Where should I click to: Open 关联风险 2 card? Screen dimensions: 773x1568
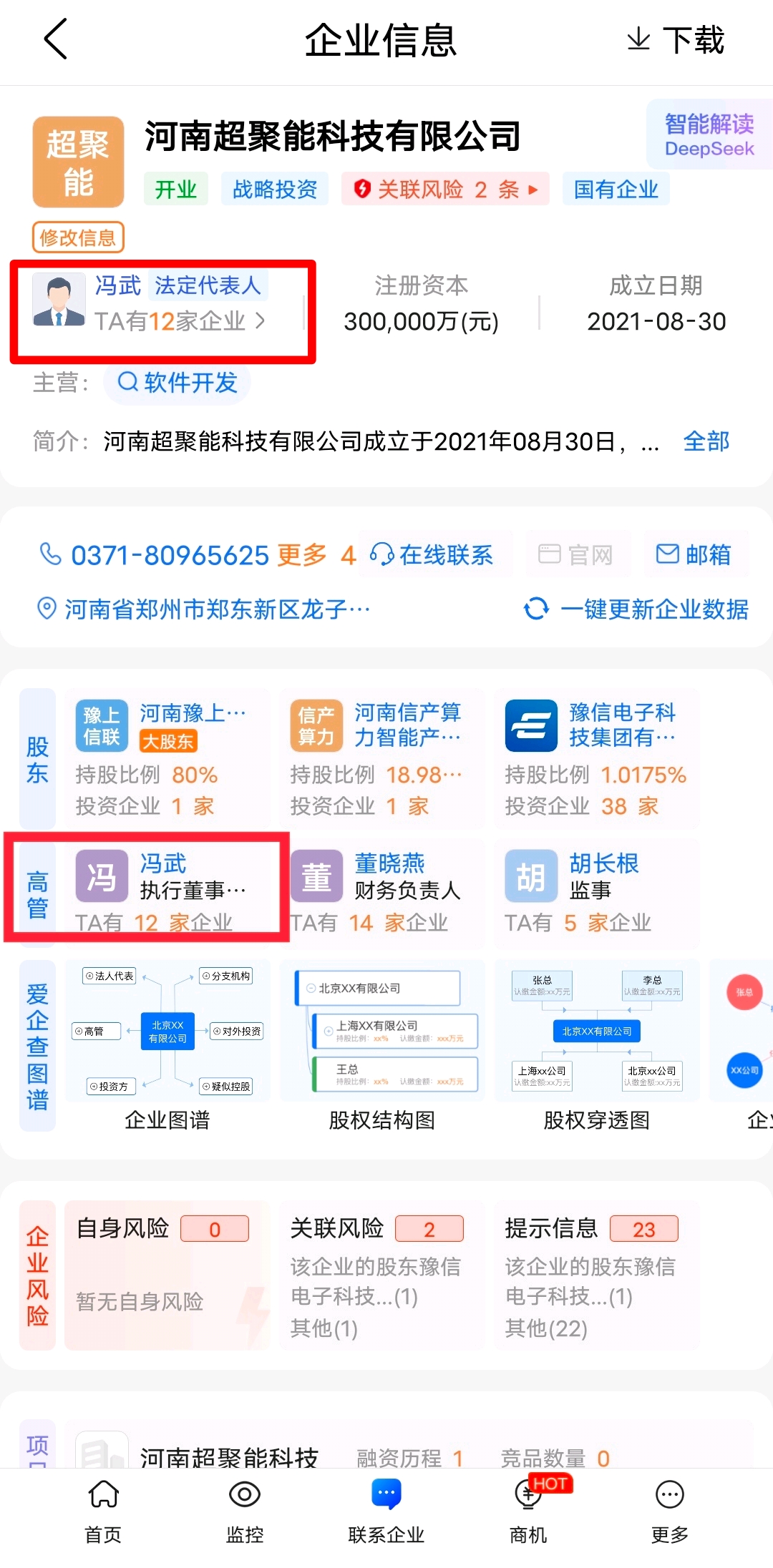pos(381,1275)
